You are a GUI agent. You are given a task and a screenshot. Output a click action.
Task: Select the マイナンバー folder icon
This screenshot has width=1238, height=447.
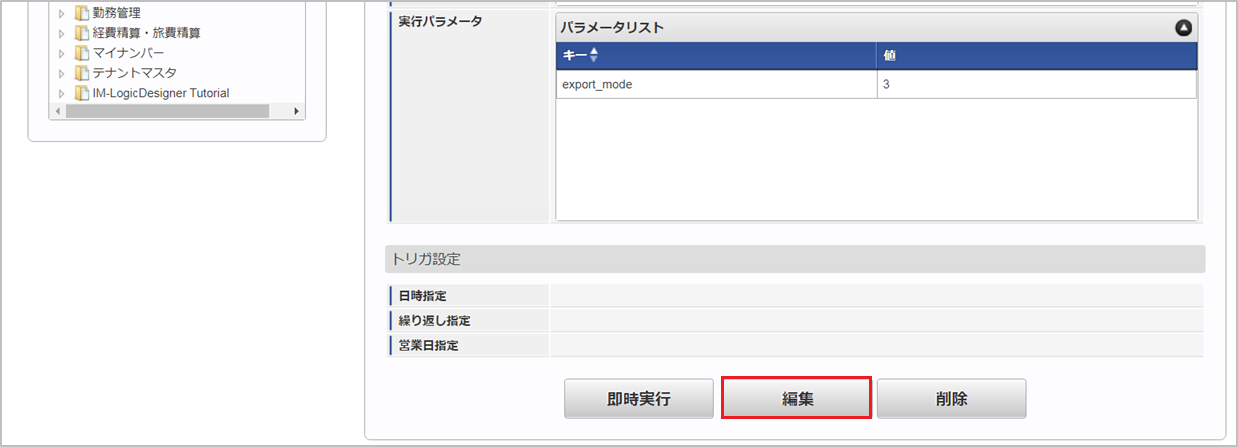[x=81, y=53]
